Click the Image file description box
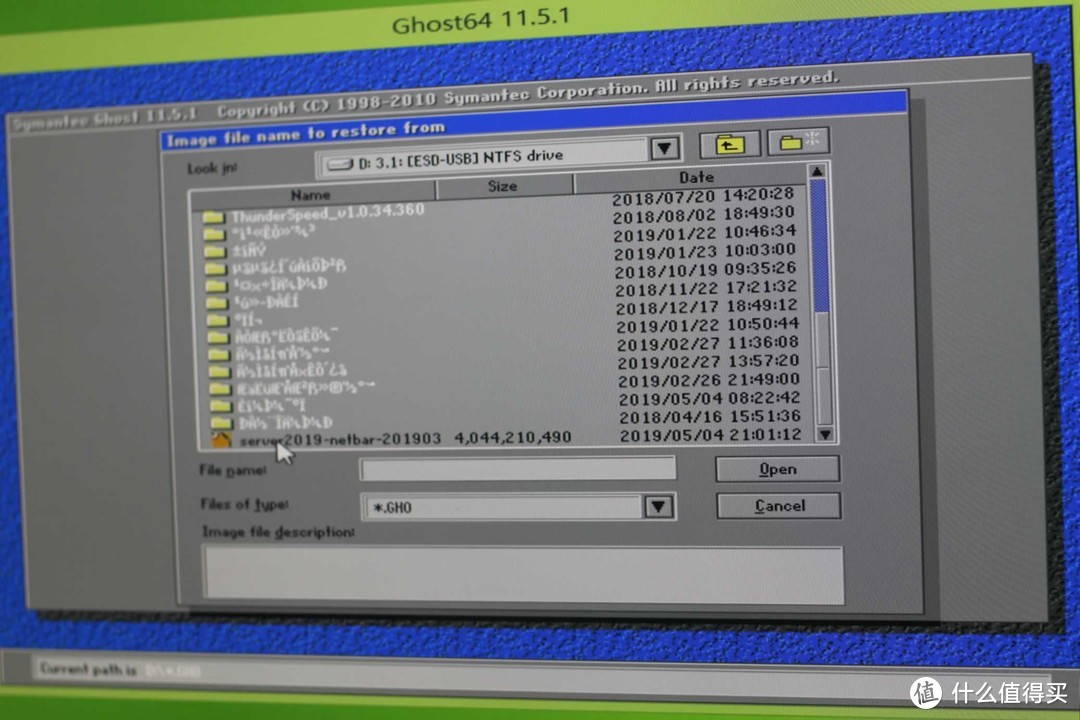1080x720 pixels. point(523,575)
